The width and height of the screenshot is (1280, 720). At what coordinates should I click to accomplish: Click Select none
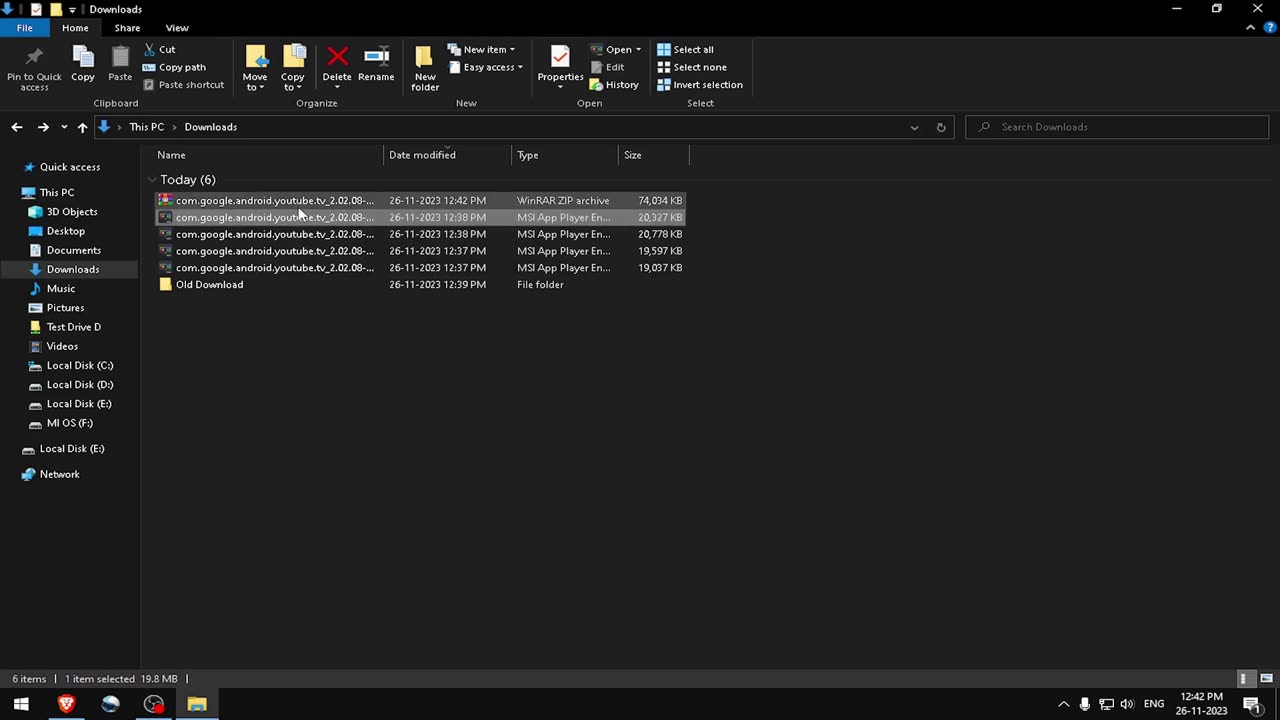[691, 67]
